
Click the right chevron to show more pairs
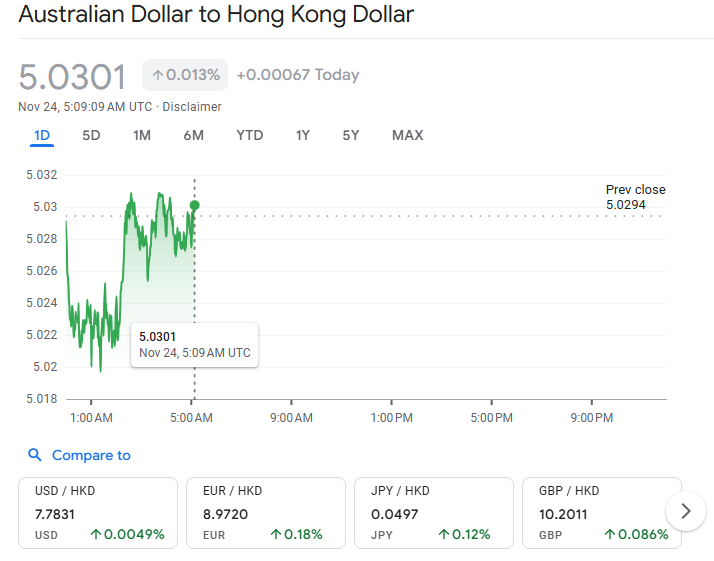(685, 511)
